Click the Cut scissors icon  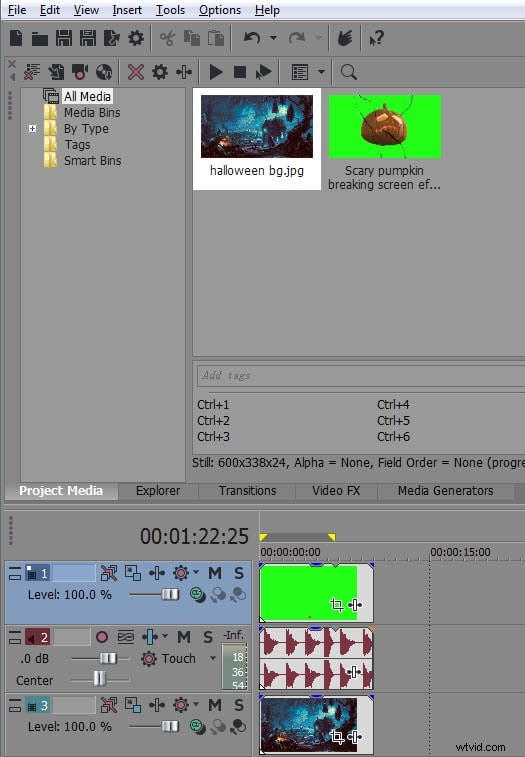click(x=168, y=38)
